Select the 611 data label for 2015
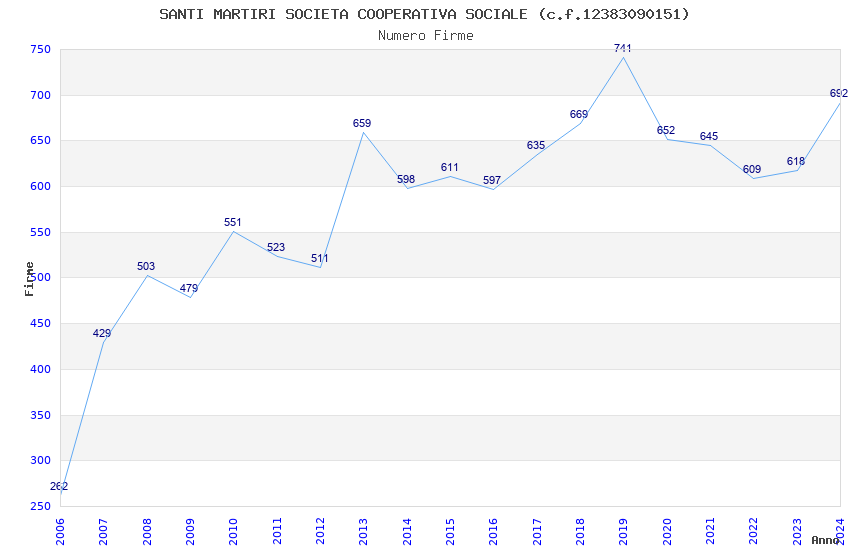 coord(449,167)
